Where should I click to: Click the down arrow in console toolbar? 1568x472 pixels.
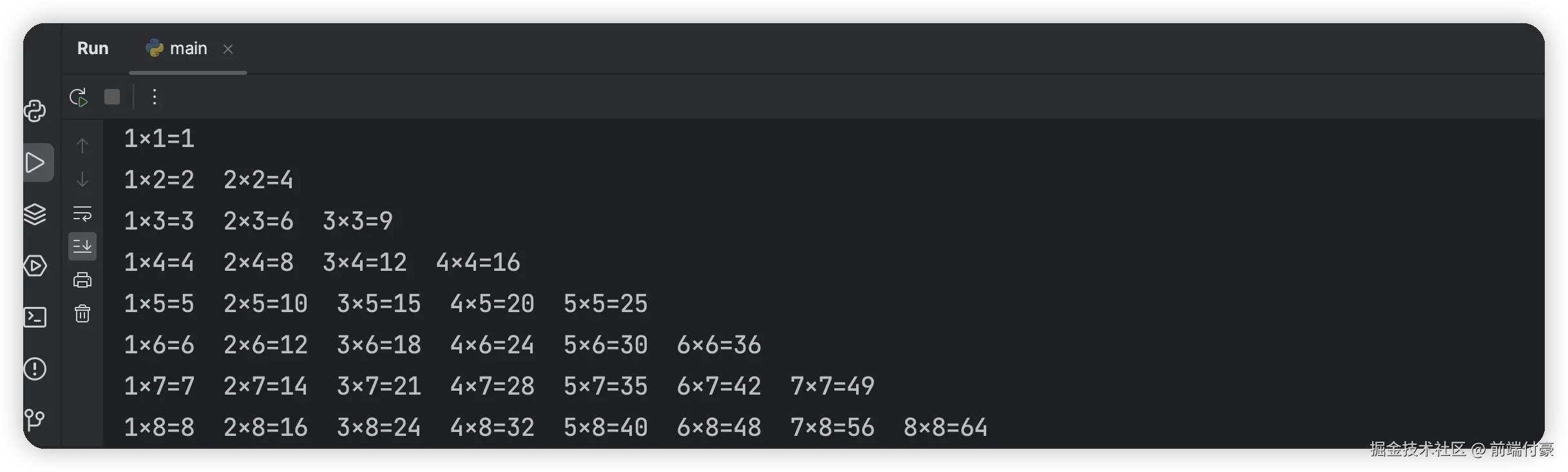[x=82, y=179]
